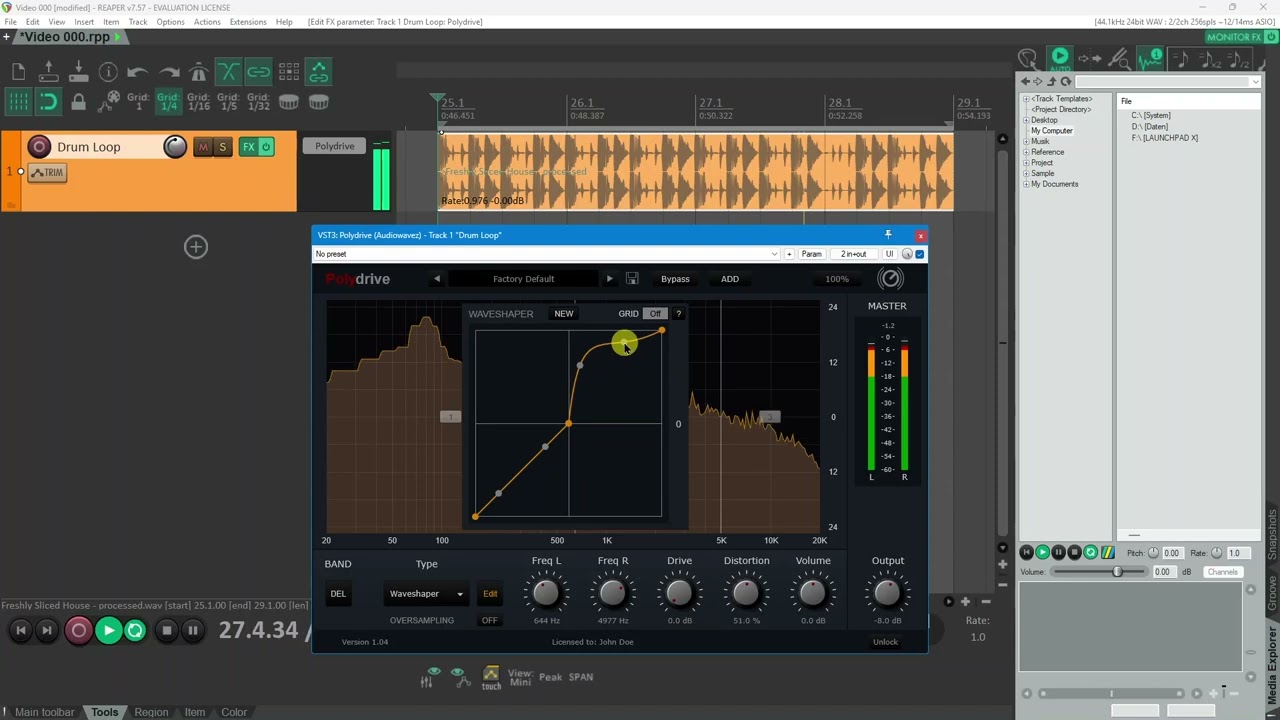Toggle the locking padlock icon
The image size is (1280, 720).
click(x=78, y=101)
